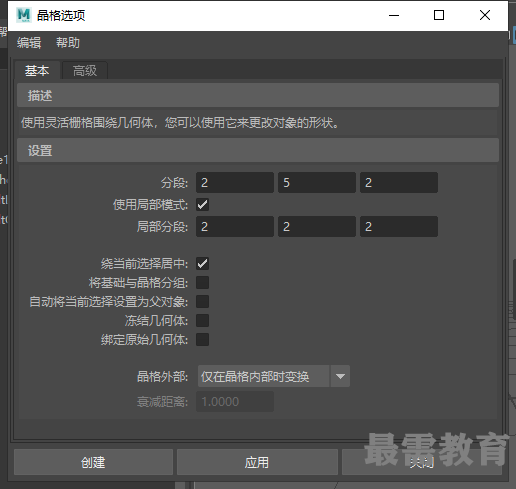Switch to the 高级 tab

pyautogui.click(x=85, y=71)
